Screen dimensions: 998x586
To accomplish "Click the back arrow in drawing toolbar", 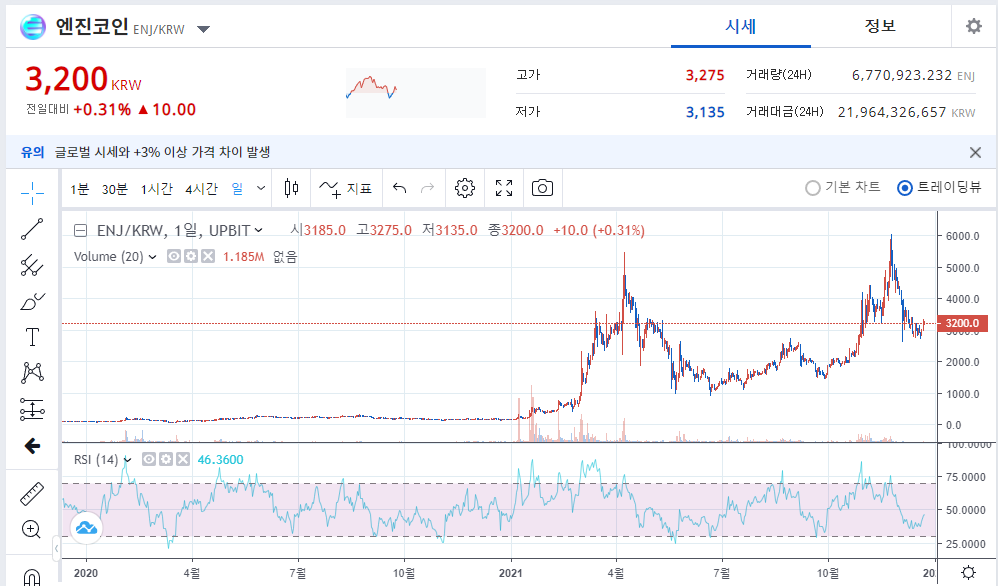I will point(32,446).
